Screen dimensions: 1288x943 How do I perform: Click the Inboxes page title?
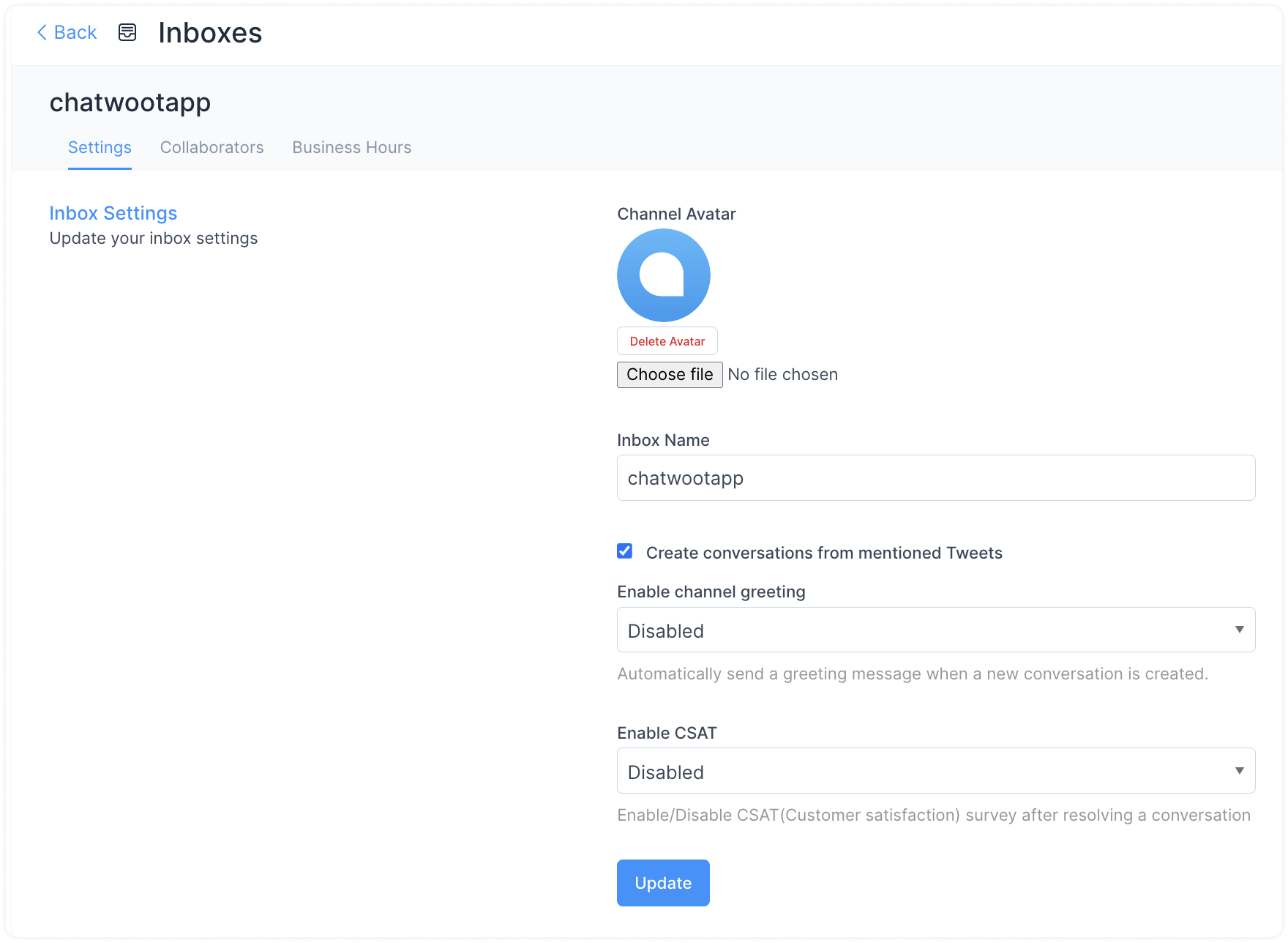[210, 33]
